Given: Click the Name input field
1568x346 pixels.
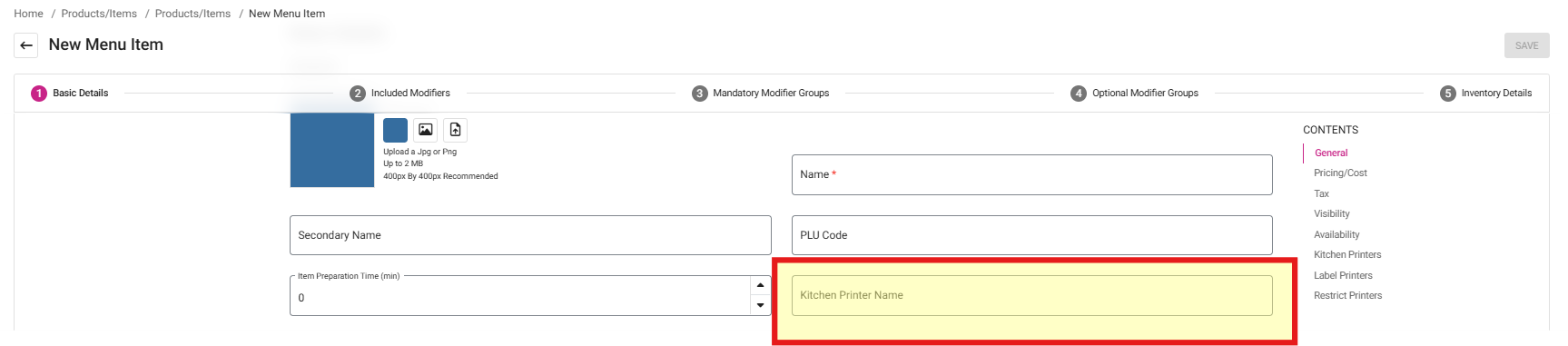Looking at the screenshot, I should click(x=1031, y=174).
